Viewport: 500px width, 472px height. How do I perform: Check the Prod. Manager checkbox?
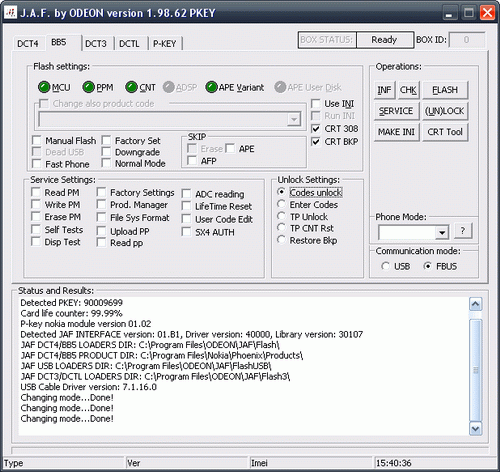[x=101, y=204]
